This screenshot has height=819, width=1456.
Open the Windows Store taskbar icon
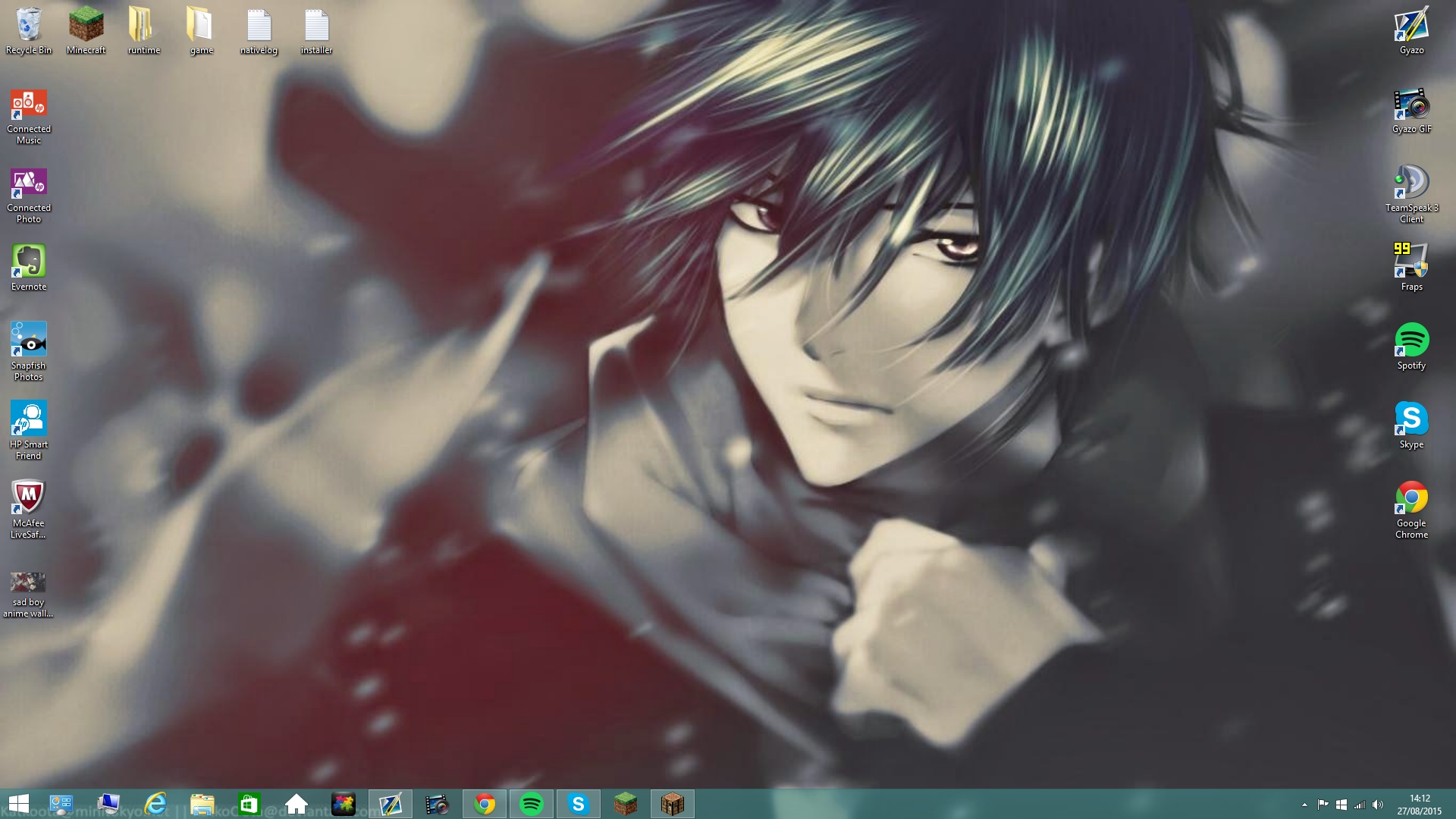click(x=249, y=804)
